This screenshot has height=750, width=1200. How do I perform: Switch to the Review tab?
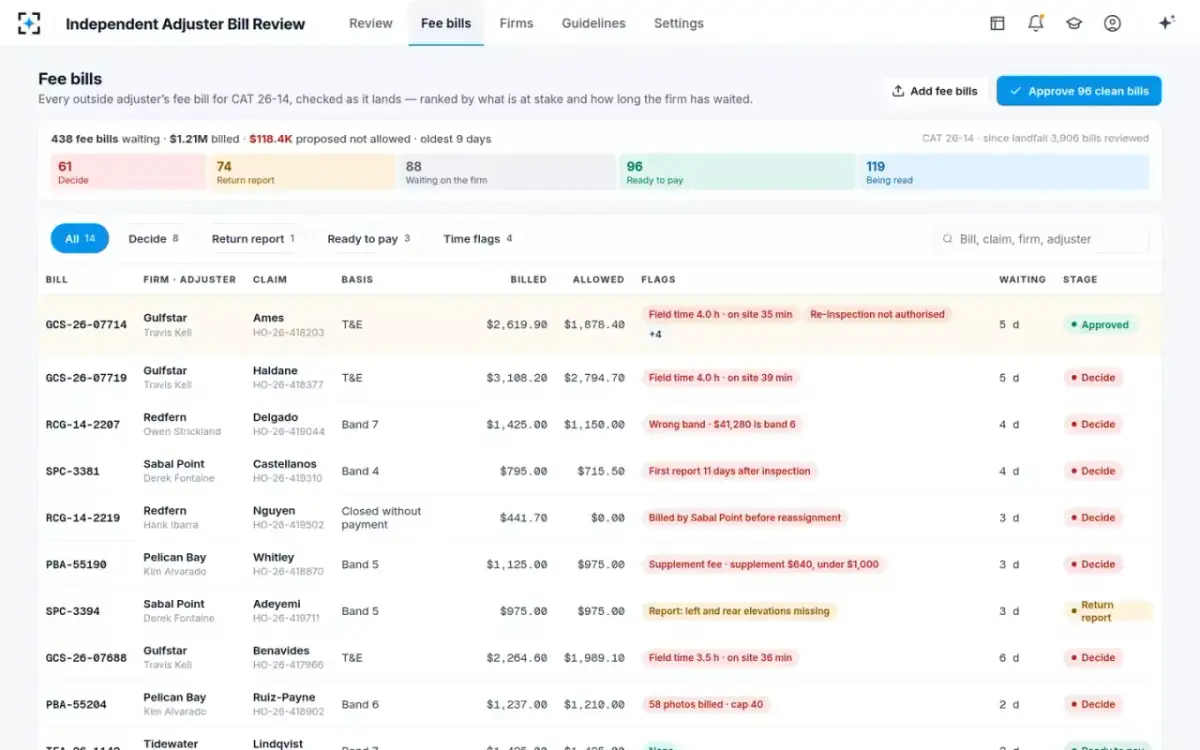(x=370, y=23)
